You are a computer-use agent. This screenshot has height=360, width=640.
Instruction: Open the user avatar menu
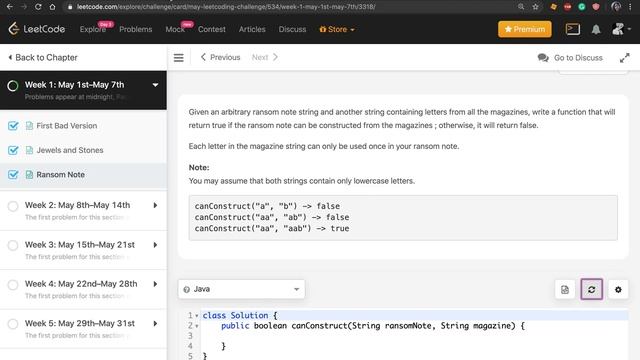click(621, 29)
